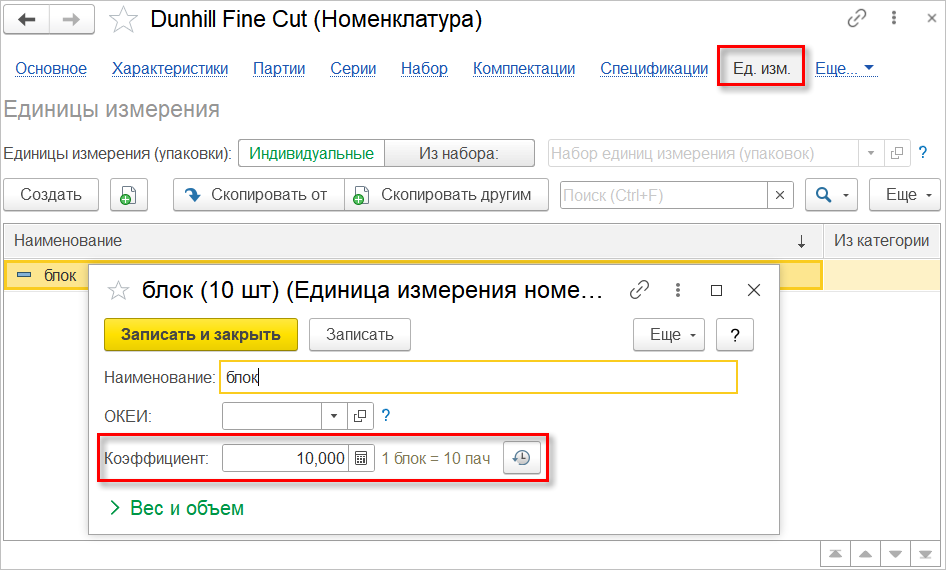The image size is (946, 570).
Task: Open coefficient change history clock button
Action: [x=522, y=458]
